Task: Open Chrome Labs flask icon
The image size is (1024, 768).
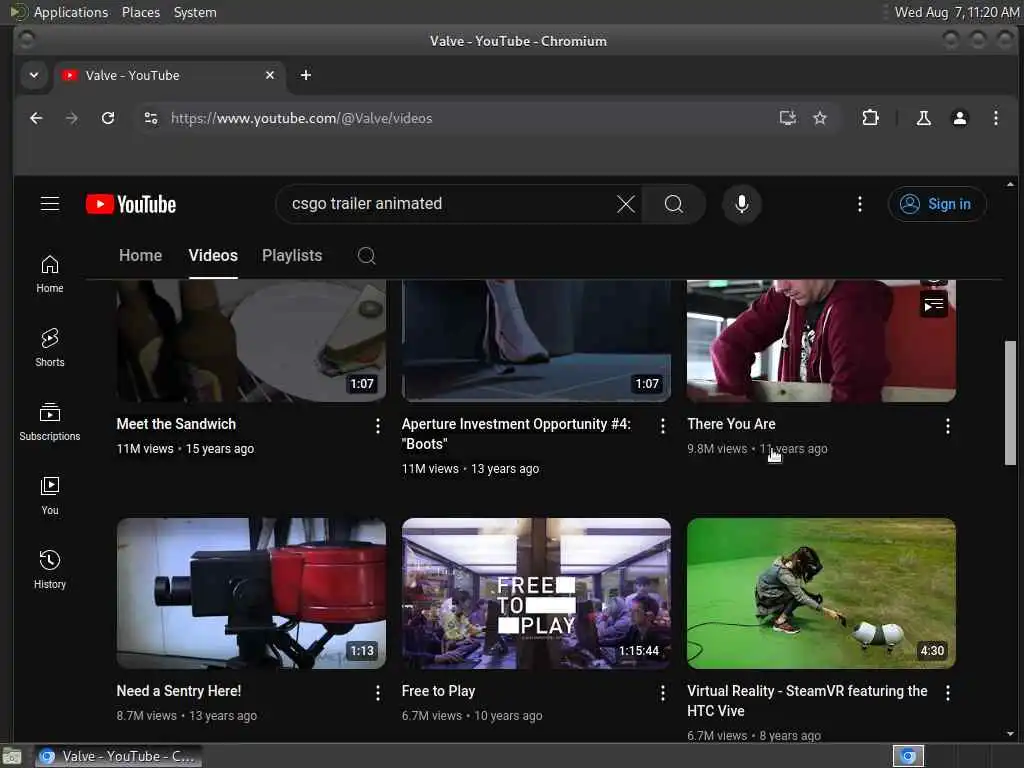Action: 923,118
